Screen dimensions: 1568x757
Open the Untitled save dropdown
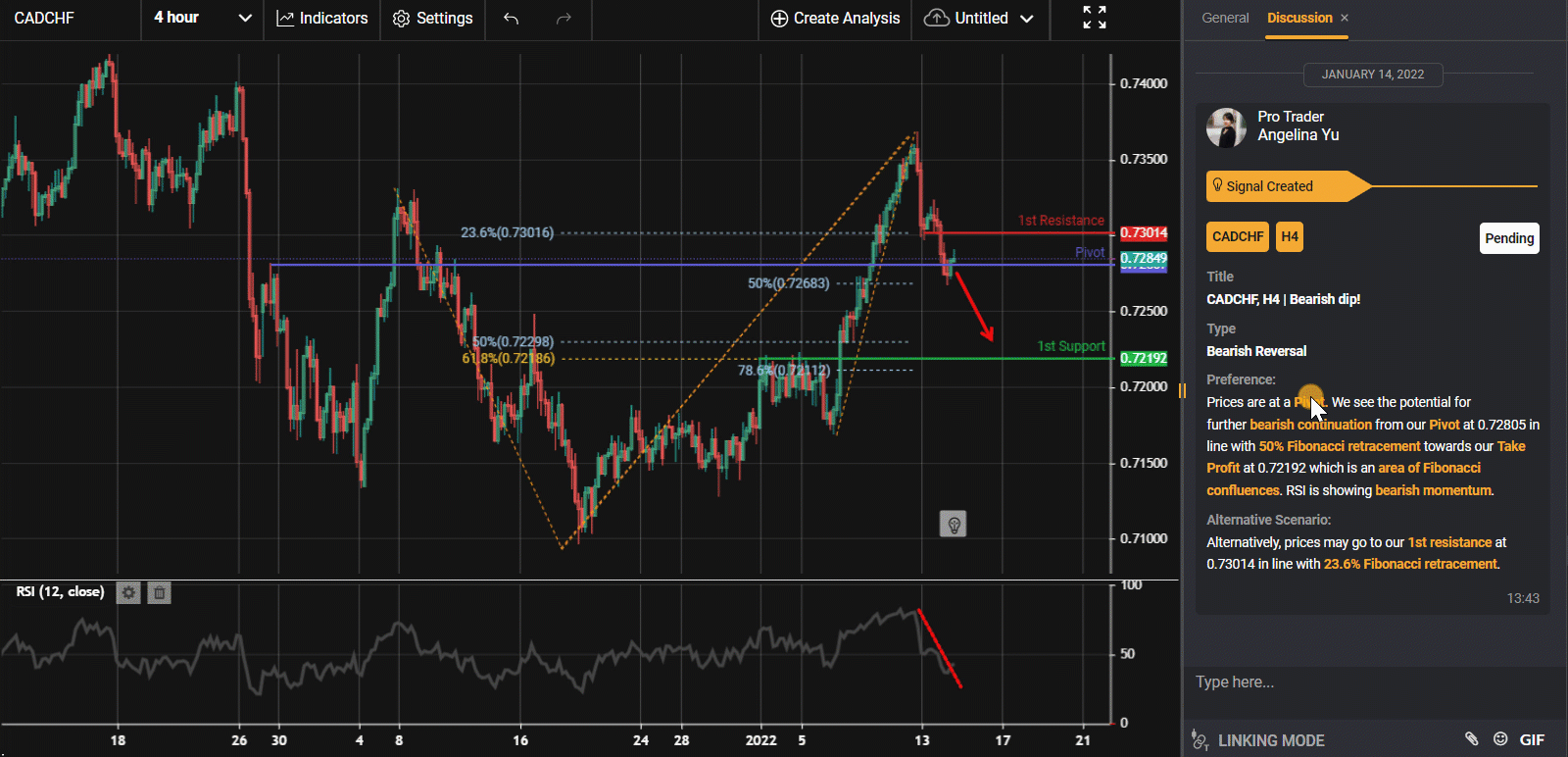(x=979, y=19)
